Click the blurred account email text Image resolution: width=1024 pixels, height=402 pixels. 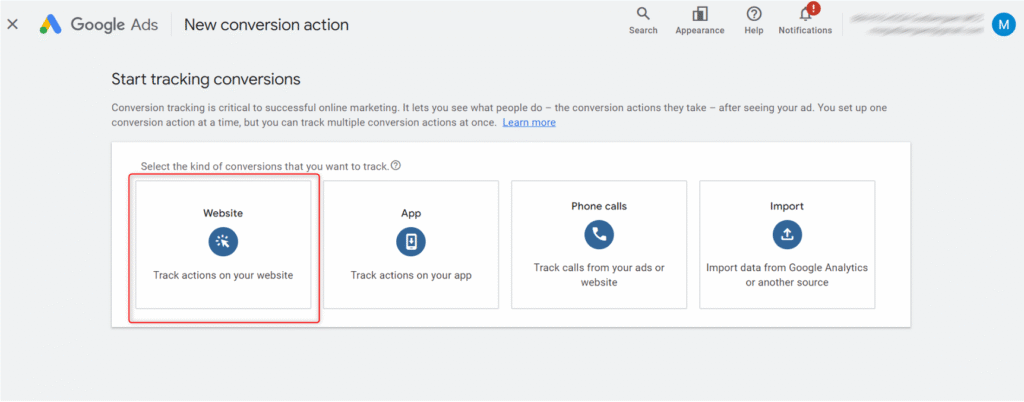click(x=915, y=24)
